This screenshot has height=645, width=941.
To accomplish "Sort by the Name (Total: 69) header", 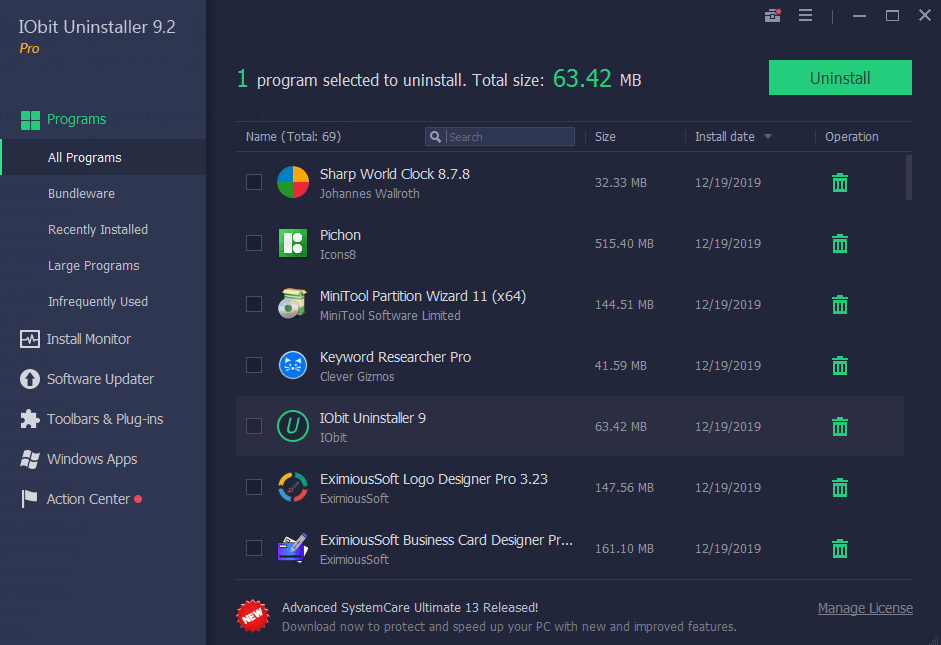I will (293, 137).
